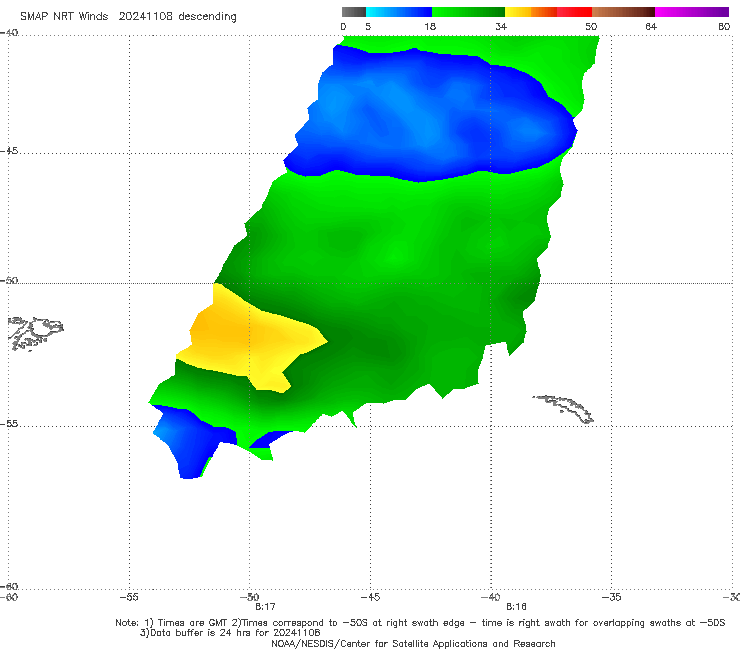Viewport: 740px width, 650px height.
Task: Pick the brown segment of the color bar
Action: 623,12
